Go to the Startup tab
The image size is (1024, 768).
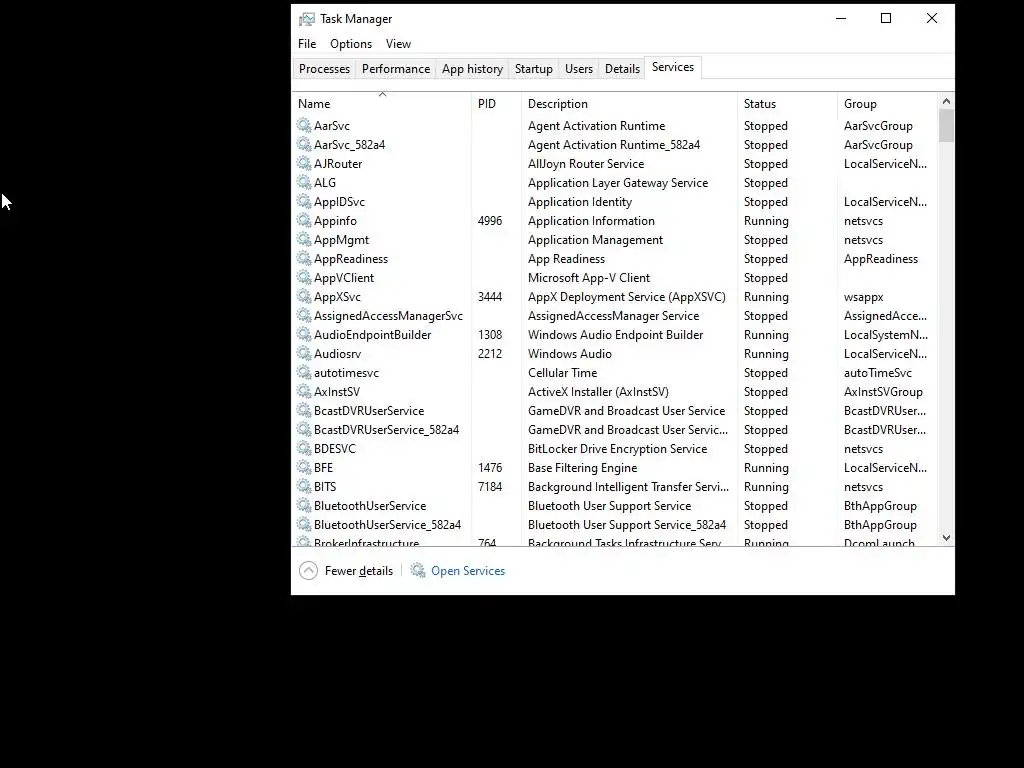534,69
